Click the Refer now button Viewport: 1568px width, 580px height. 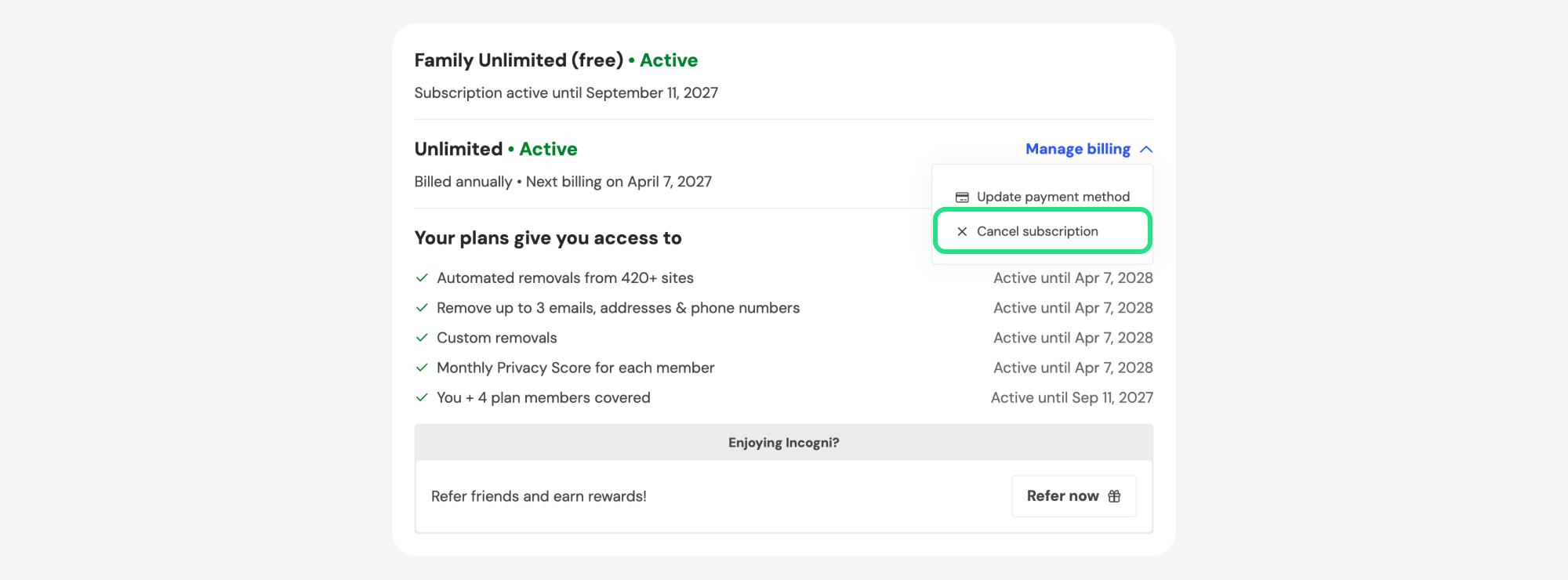pos(1074,496)
